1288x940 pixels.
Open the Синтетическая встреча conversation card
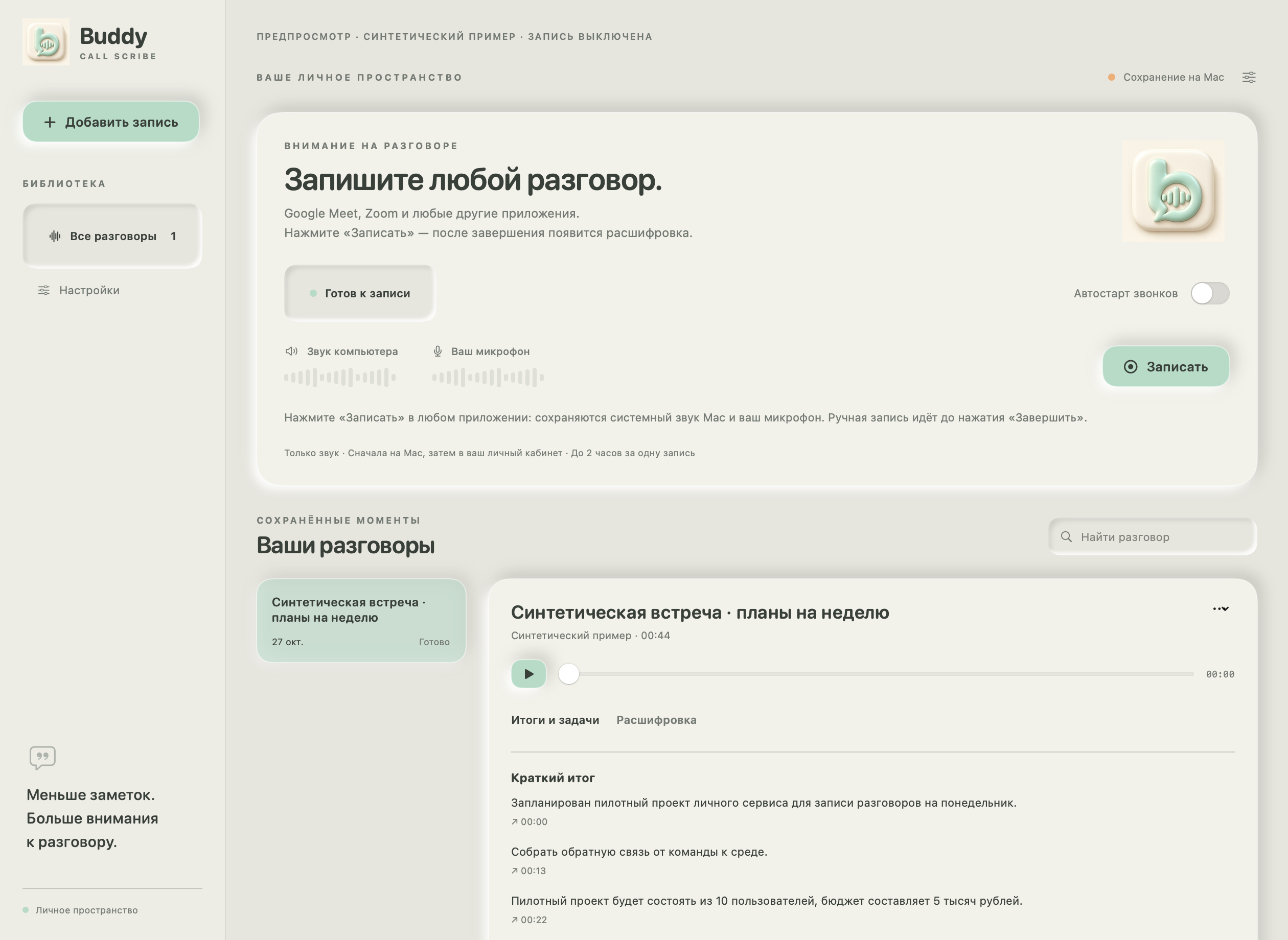pos(361,620)
